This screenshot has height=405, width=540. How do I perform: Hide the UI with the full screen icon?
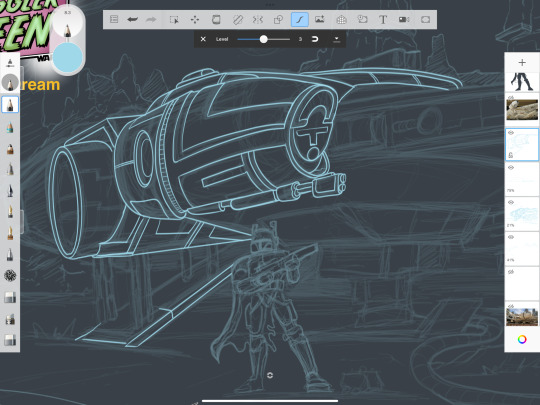pos(425,20)
